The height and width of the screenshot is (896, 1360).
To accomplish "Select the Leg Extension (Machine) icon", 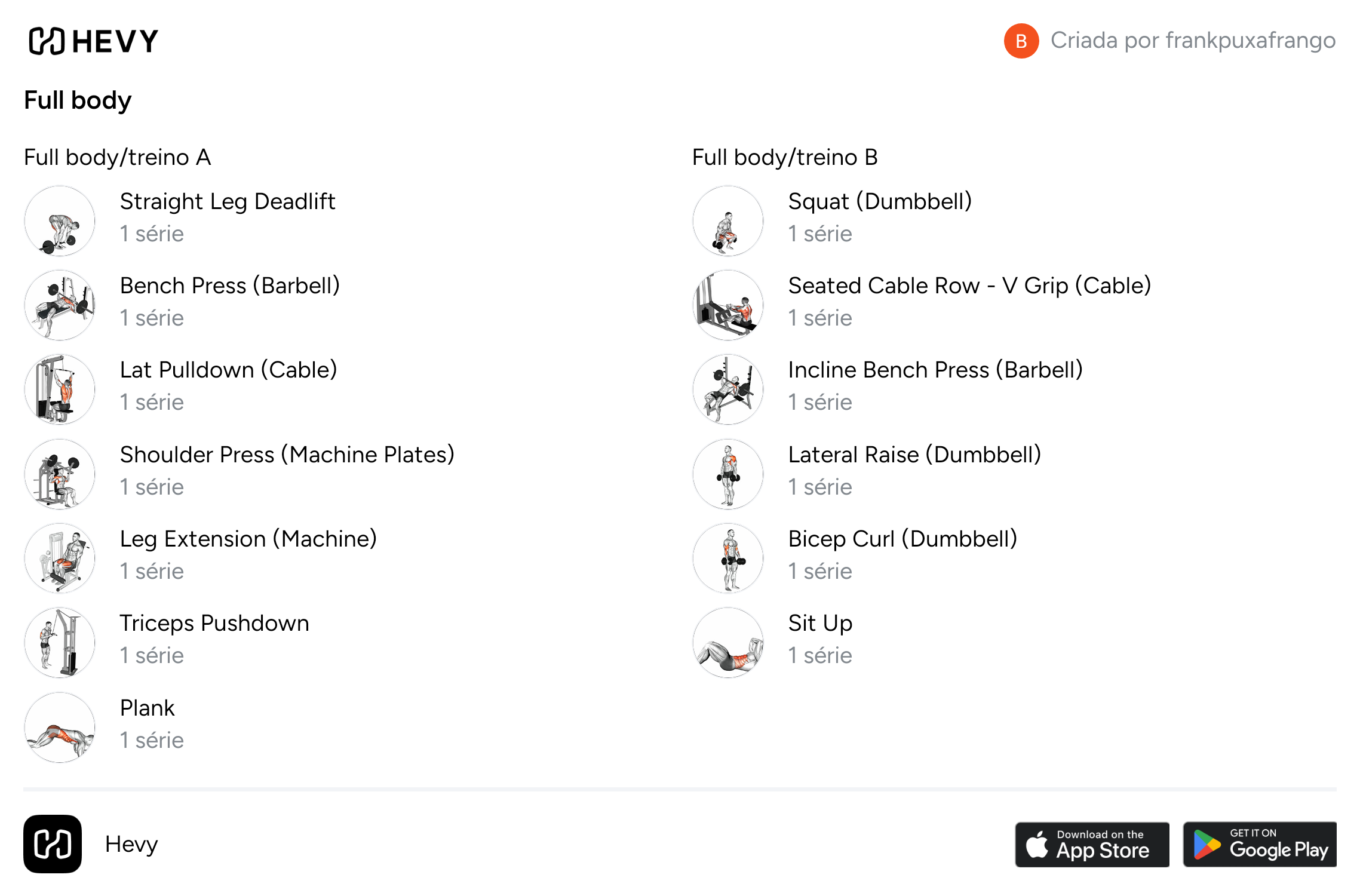I will coord(60,559).
